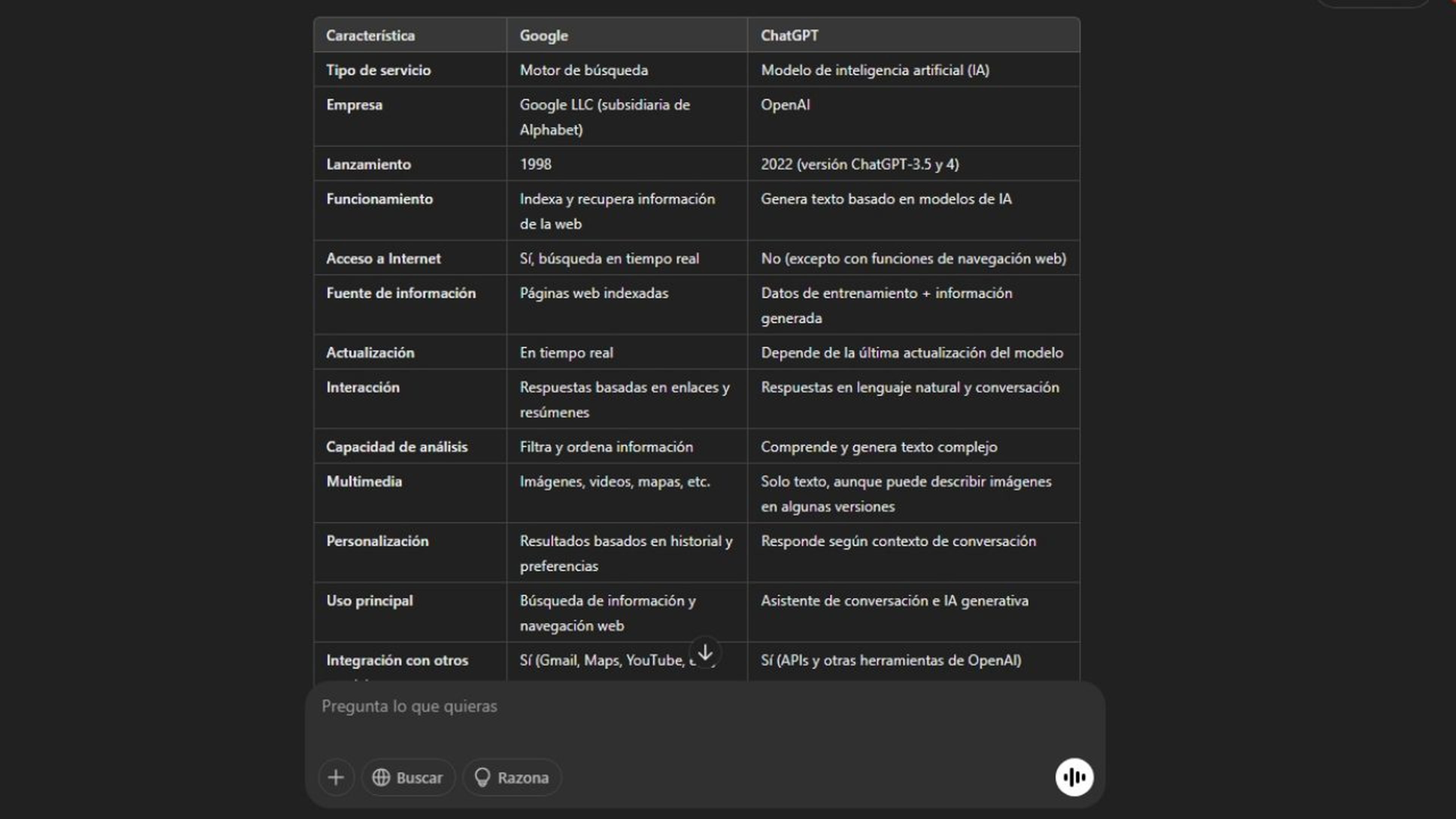Click the Google column header
The image size is (1456, 819).
click(x=544, y=36)
